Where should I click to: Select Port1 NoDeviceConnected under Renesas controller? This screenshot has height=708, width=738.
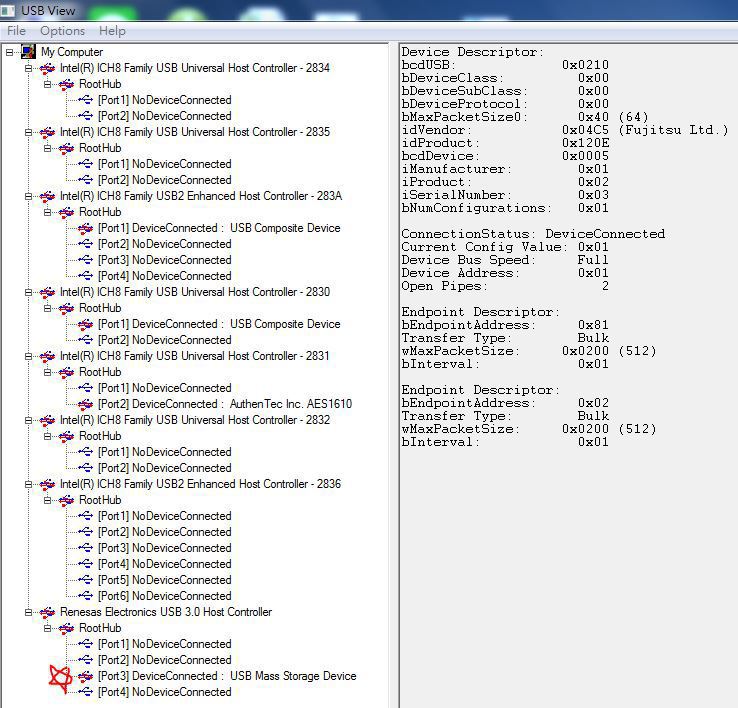(x=165, y=644)
